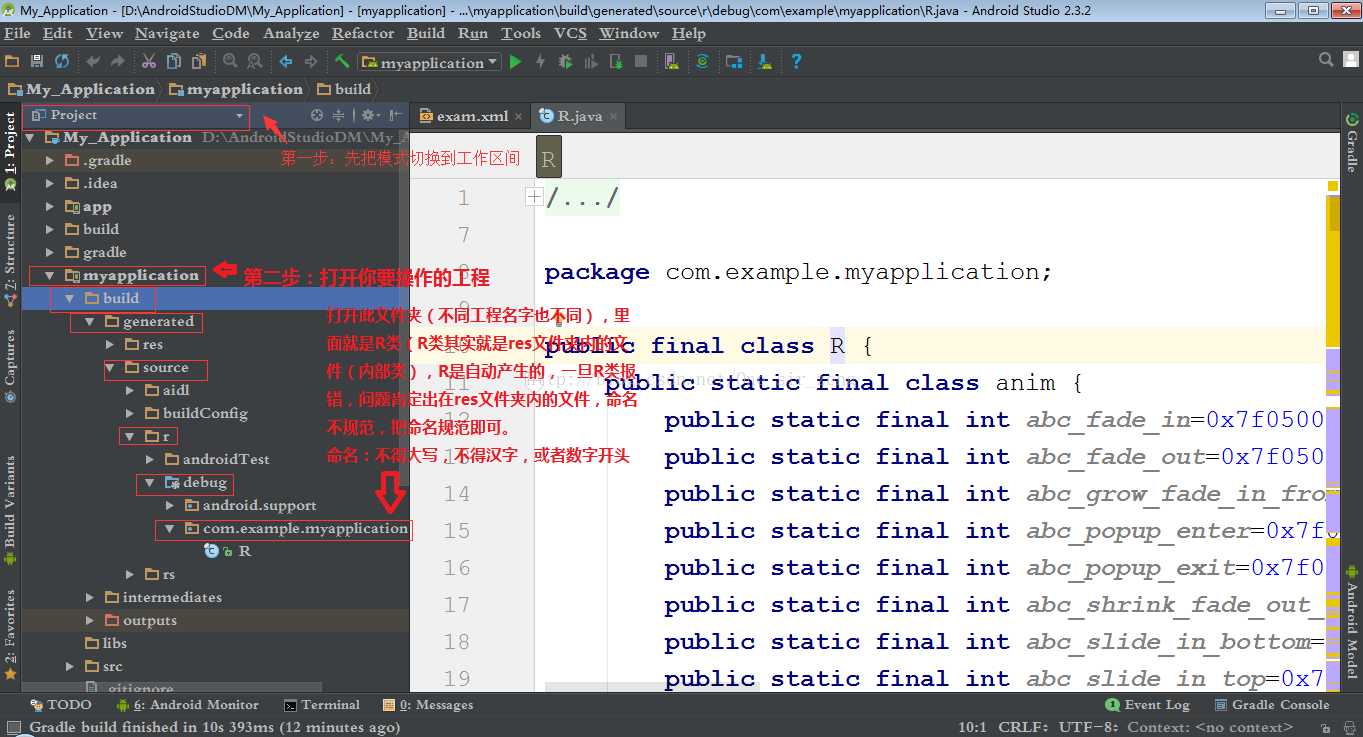
Task: Navigate forward with the right arrow
Action: (x=311, y=62)
